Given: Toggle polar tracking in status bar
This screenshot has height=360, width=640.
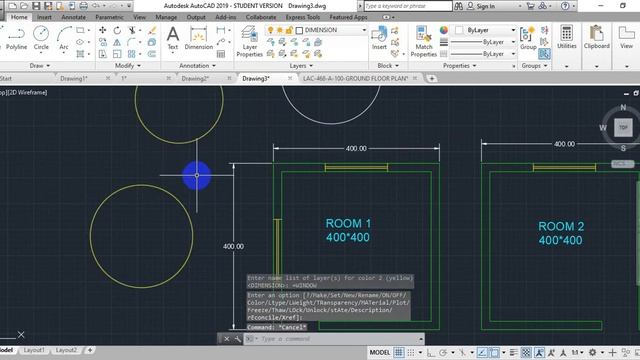Looking at the screenshot, I should point(443,352).
